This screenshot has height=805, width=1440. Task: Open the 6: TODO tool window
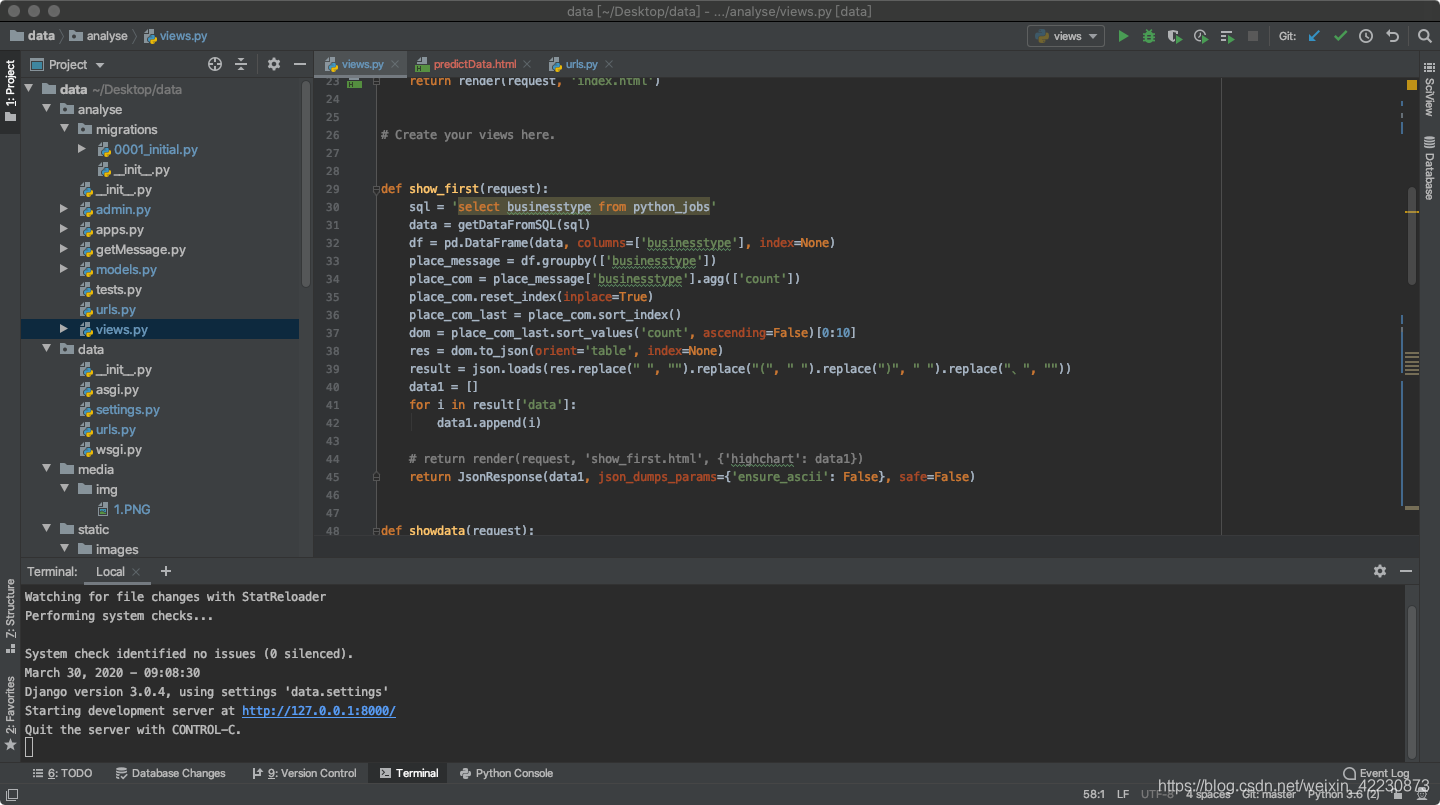pos(62,773)
